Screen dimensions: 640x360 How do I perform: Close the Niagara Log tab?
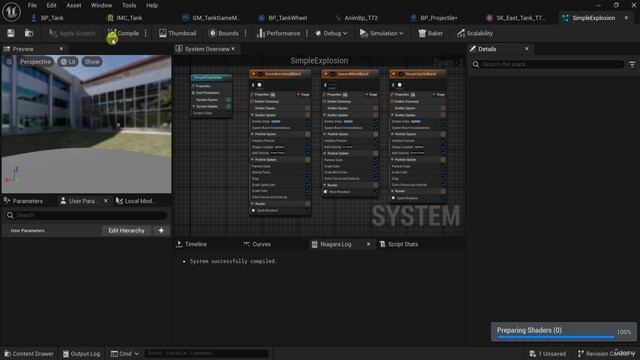[x=369, y=244]
